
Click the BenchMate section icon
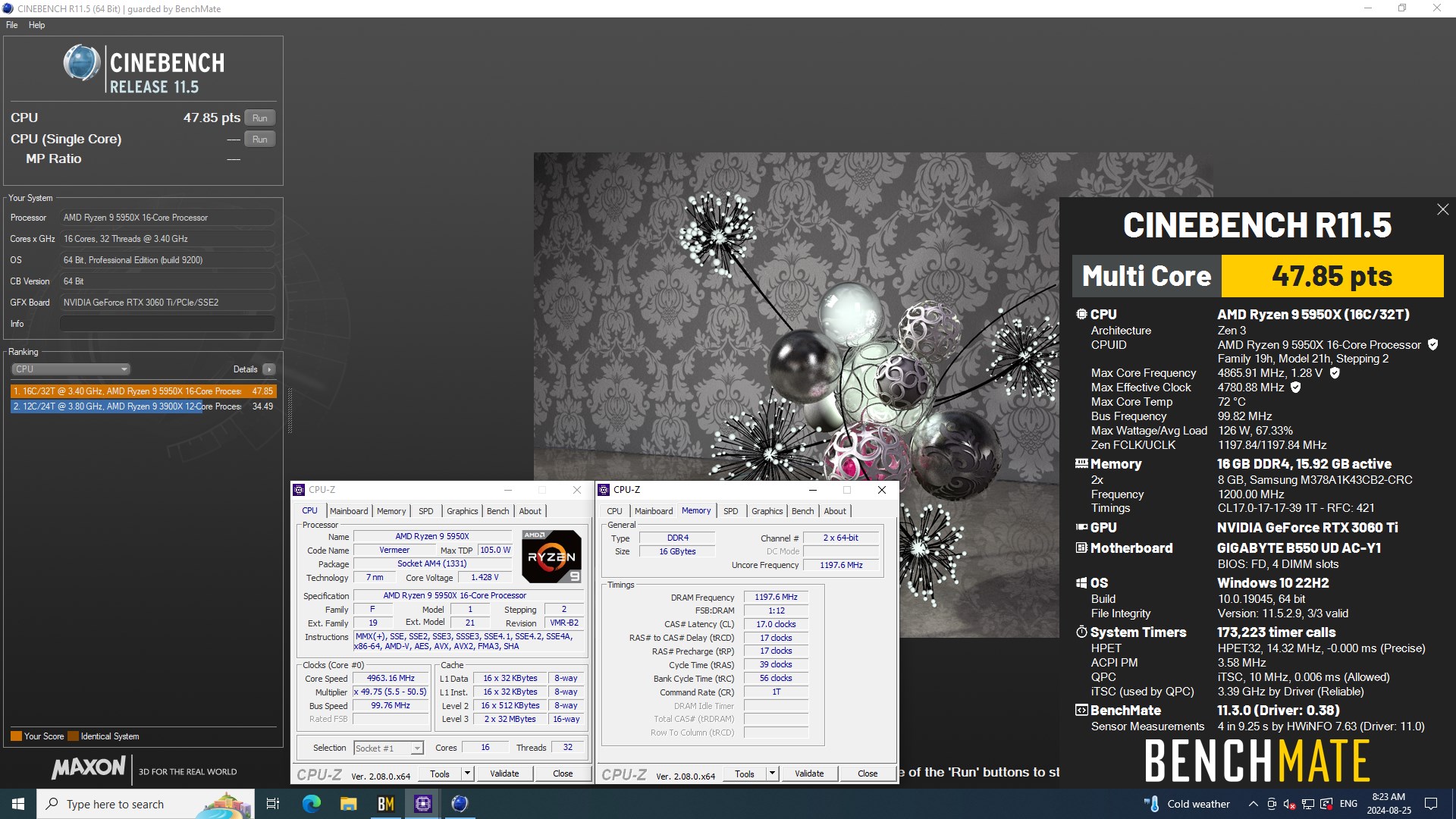(x=1081, y=710)
